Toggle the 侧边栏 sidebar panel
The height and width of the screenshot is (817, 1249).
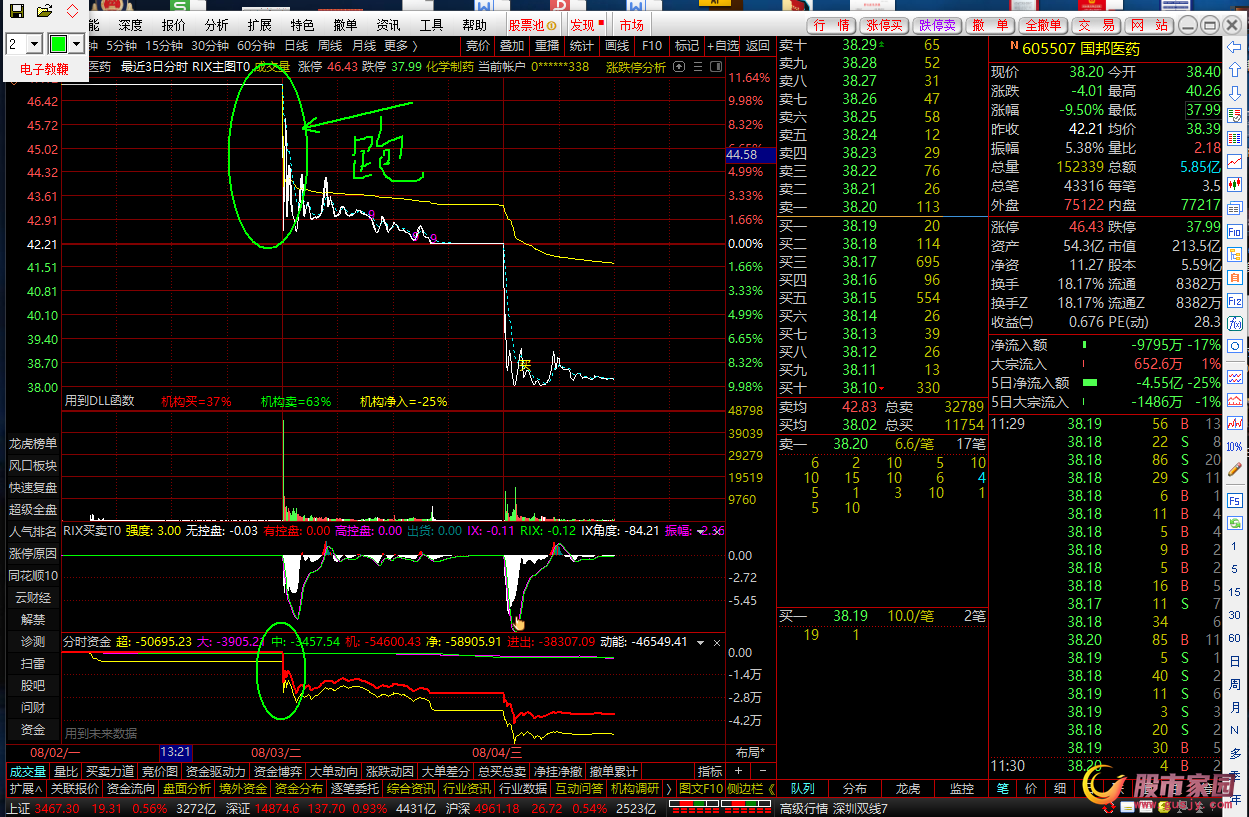(745, 789)
